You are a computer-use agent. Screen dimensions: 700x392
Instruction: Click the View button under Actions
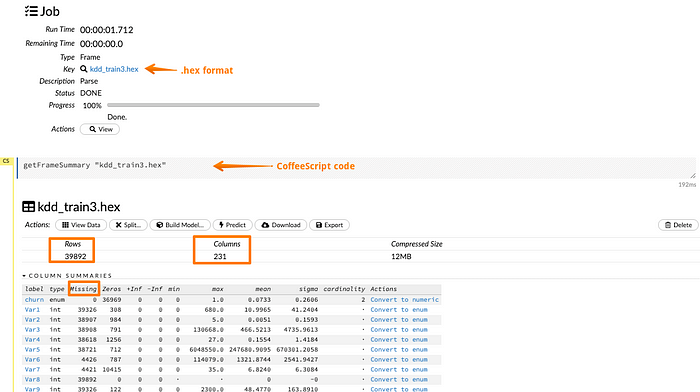click(100, 129)
